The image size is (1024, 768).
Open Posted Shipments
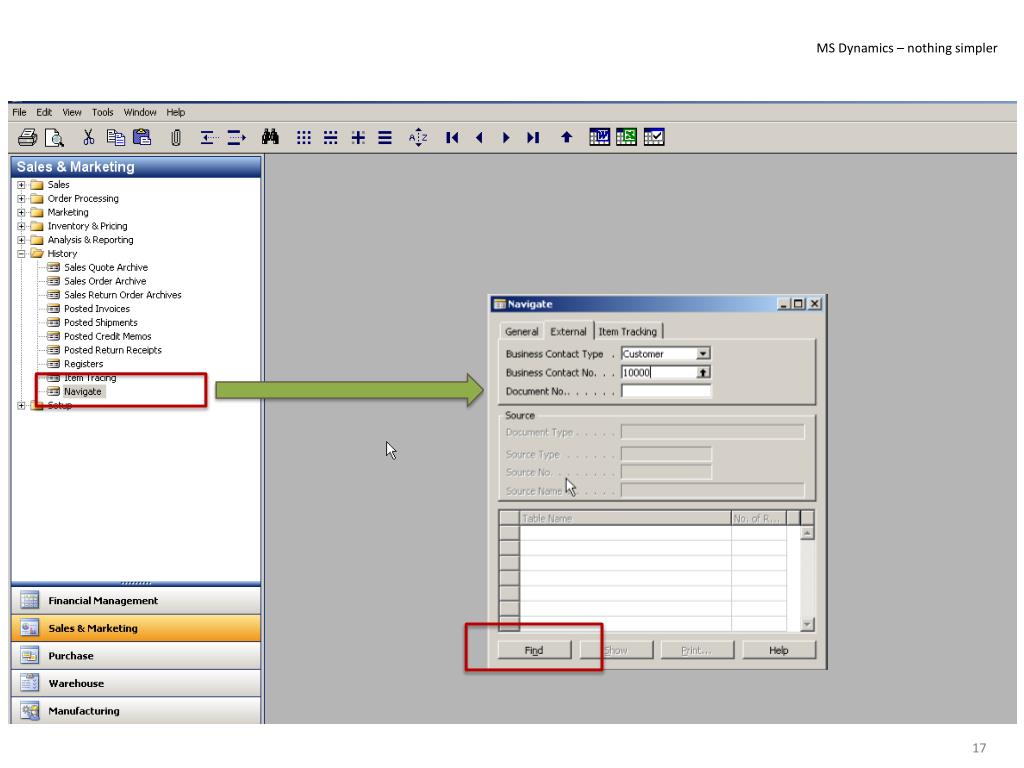pyautogui.click(x=101, y=322)
